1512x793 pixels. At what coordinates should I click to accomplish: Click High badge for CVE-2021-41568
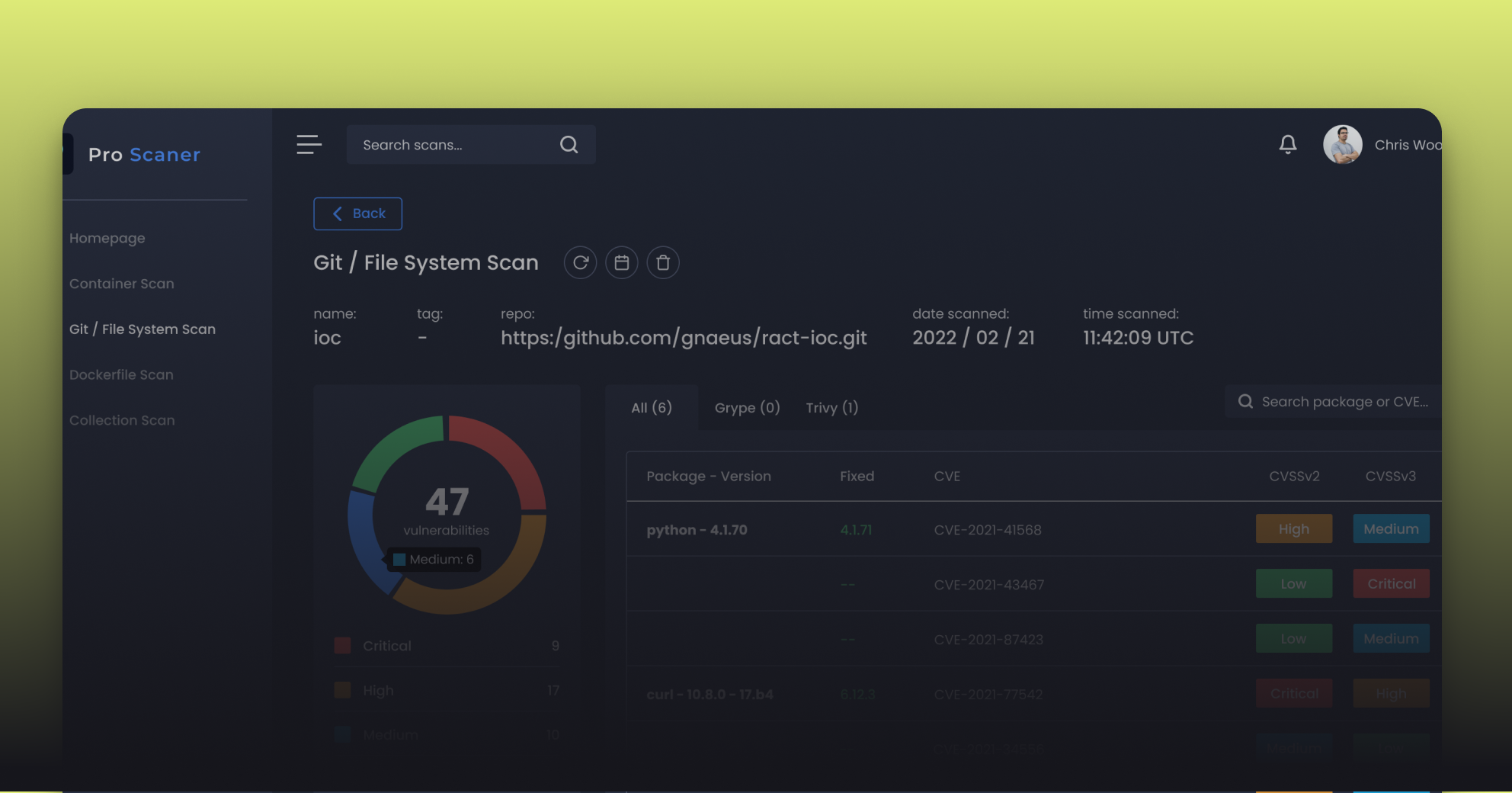(x=1294, y=528)
